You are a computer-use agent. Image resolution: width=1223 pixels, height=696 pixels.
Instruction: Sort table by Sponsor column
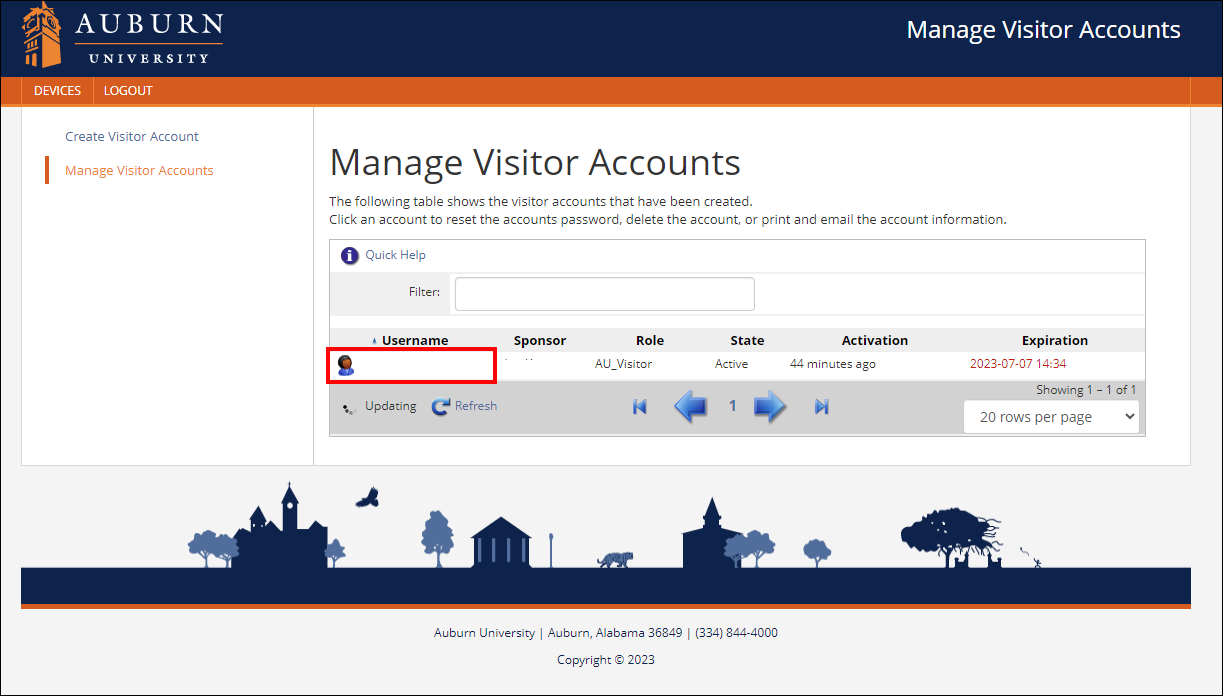pos(540,341)
